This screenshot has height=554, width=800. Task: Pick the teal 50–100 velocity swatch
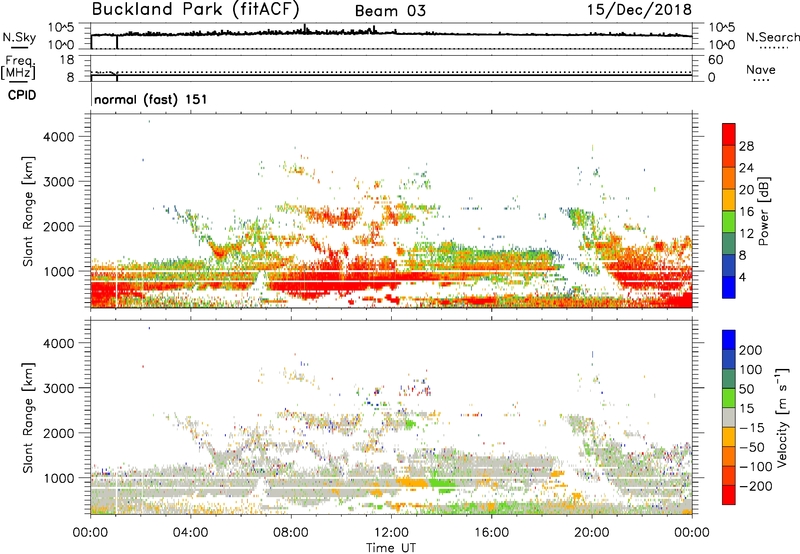[729, 379]
